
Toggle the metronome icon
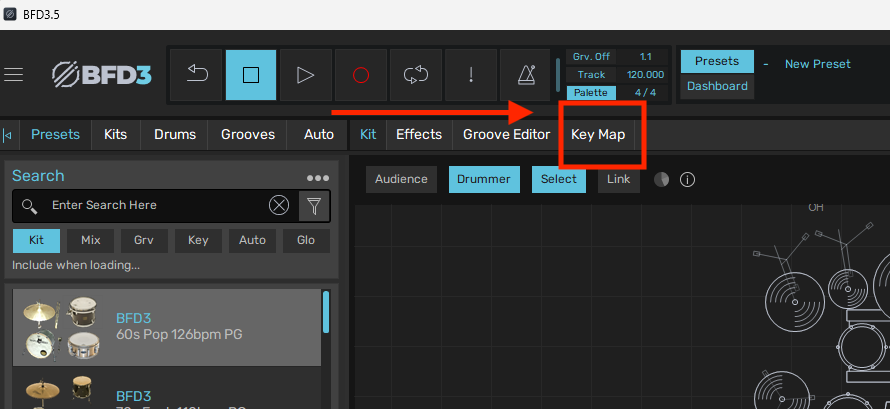(x=526, y=75)
